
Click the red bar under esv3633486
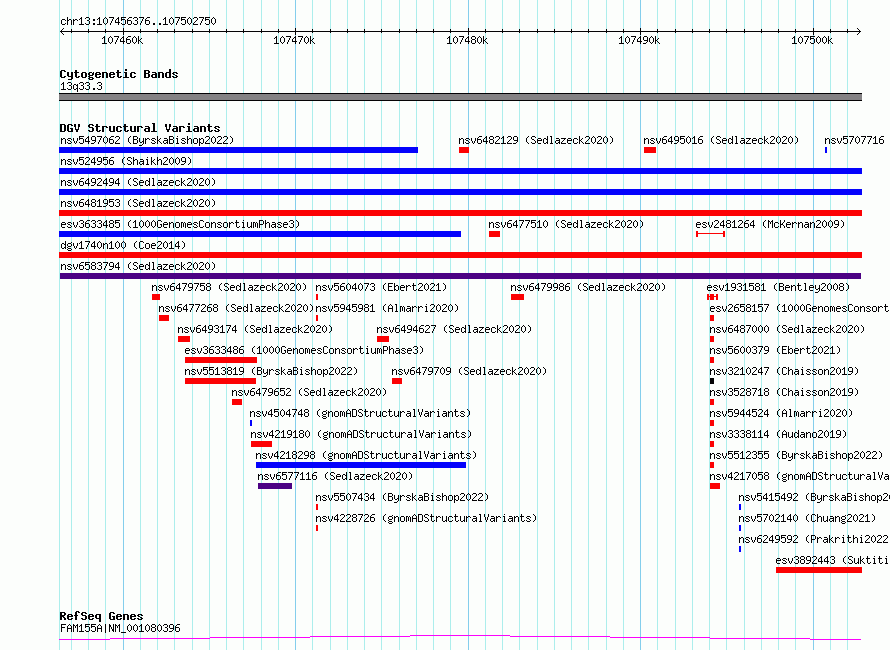[221, 360]
